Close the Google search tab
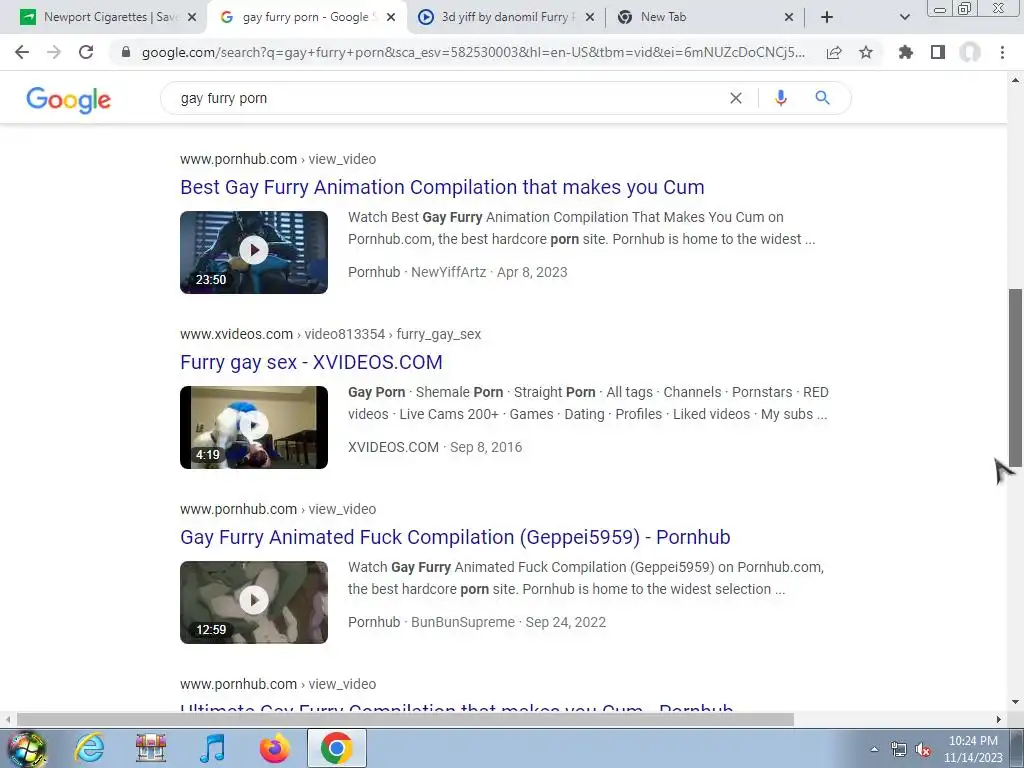 (x=391, y=17)
